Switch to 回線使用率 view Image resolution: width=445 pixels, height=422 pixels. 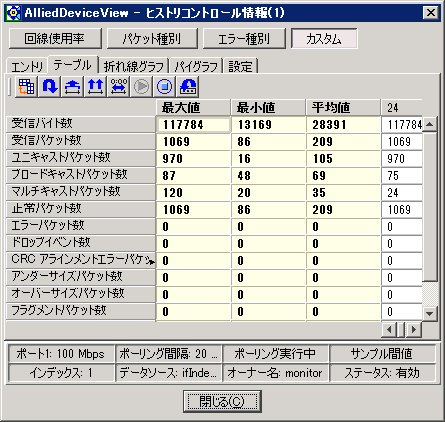tap(55, 39)
